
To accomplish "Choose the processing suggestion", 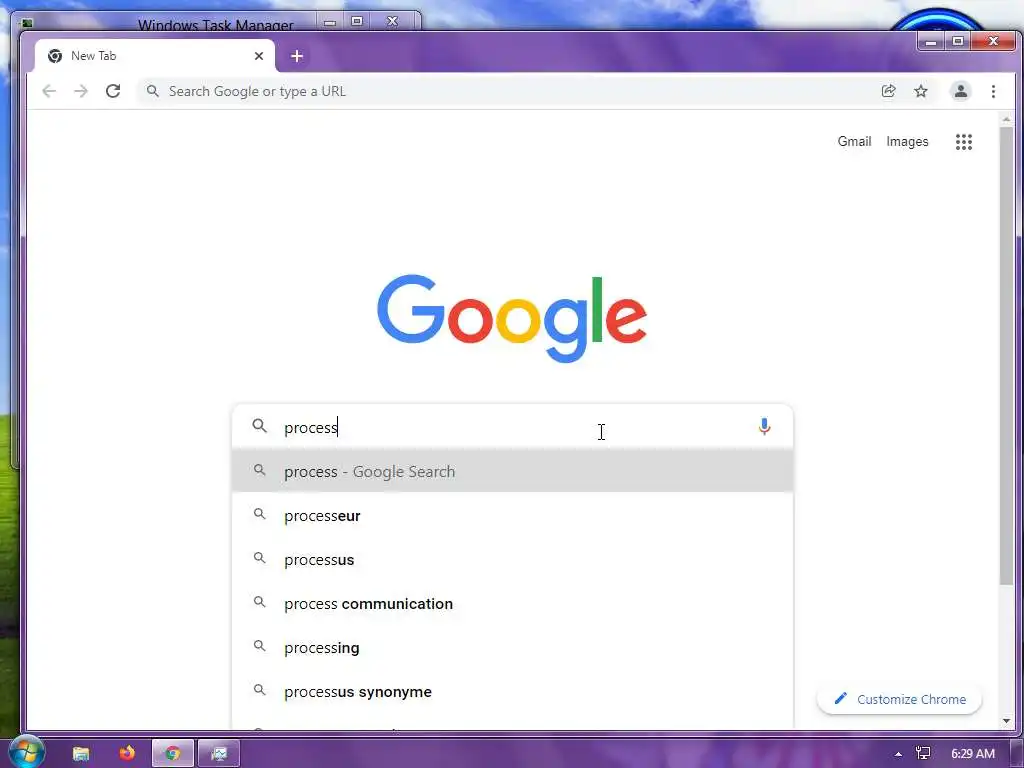I will (513, 648).
